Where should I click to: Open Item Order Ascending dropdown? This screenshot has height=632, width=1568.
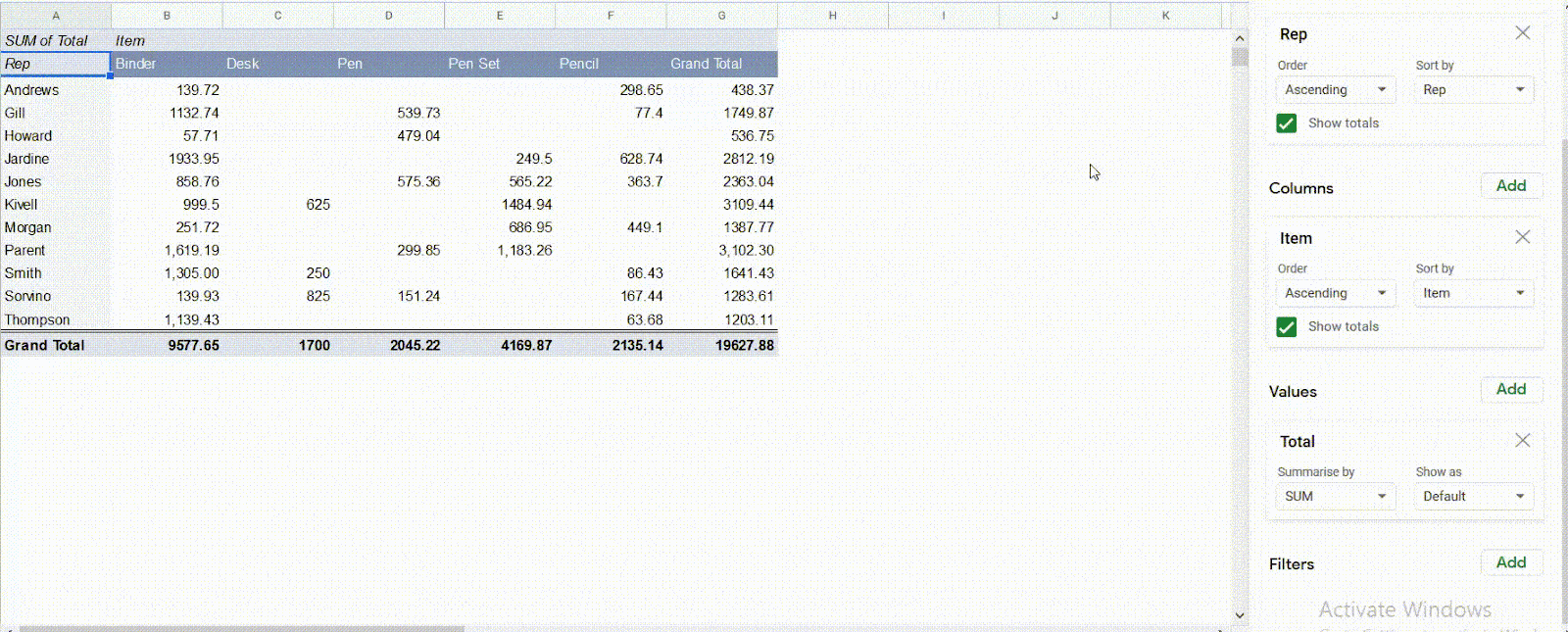pos(1336,293)
